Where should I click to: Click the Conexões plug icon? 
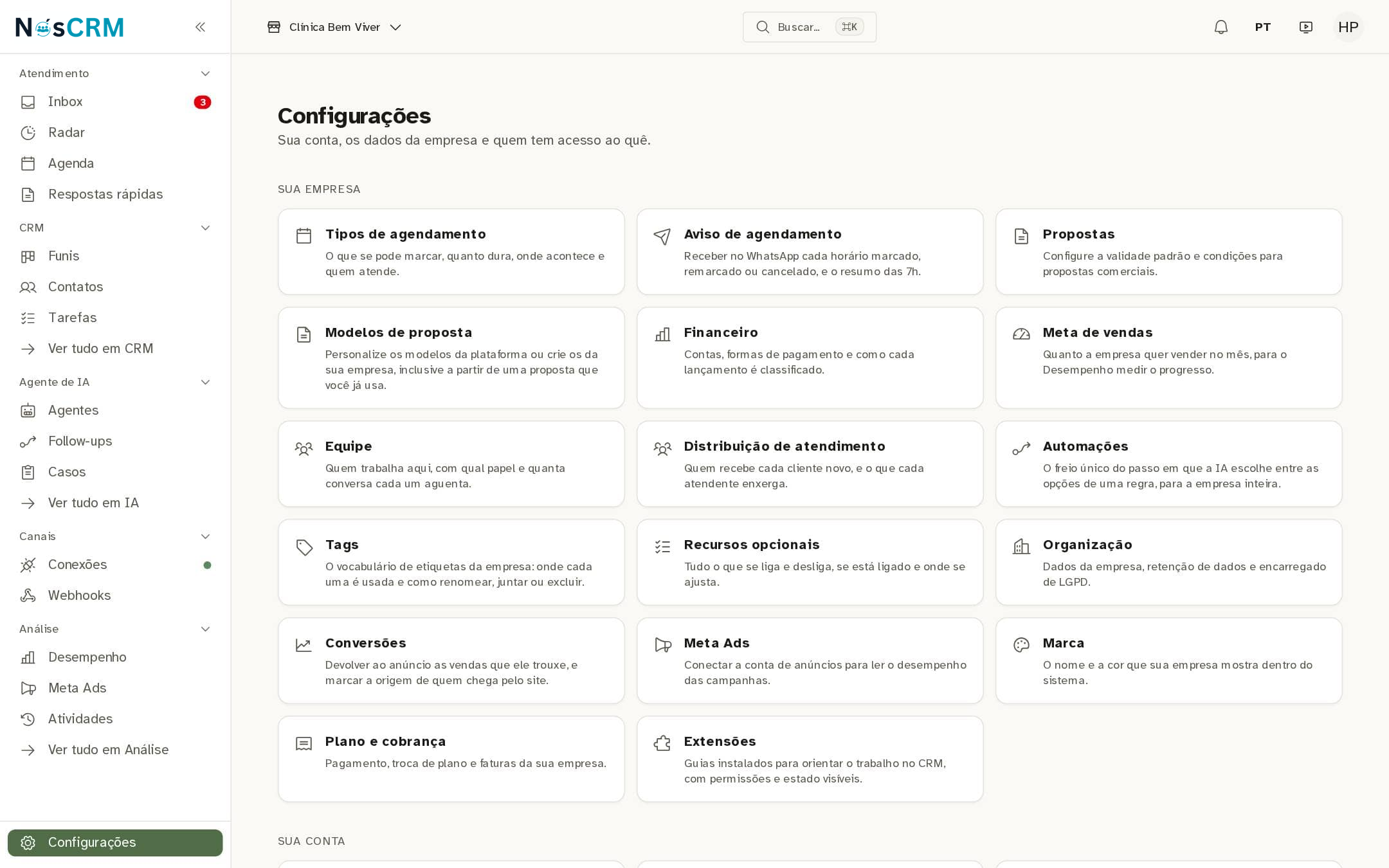(28, 565)
